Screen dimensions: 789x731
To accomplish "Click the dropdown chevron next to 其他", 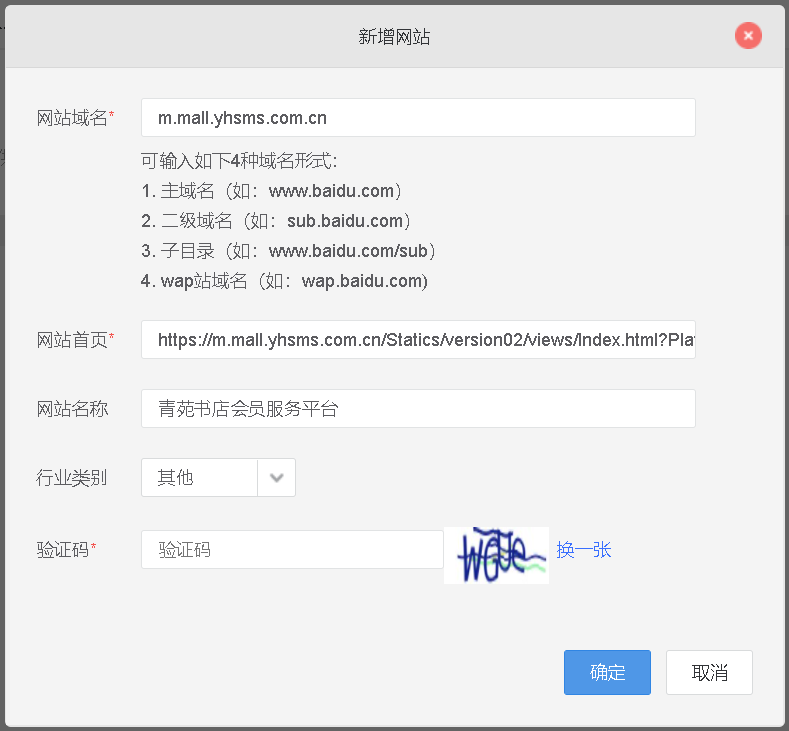I will 277,478.
